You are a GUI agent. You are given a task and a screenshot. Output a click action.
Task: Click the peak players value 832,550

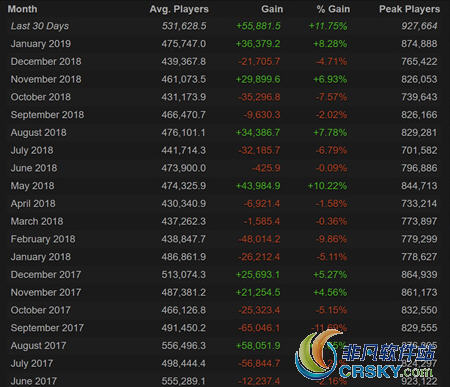click(419, 310)
